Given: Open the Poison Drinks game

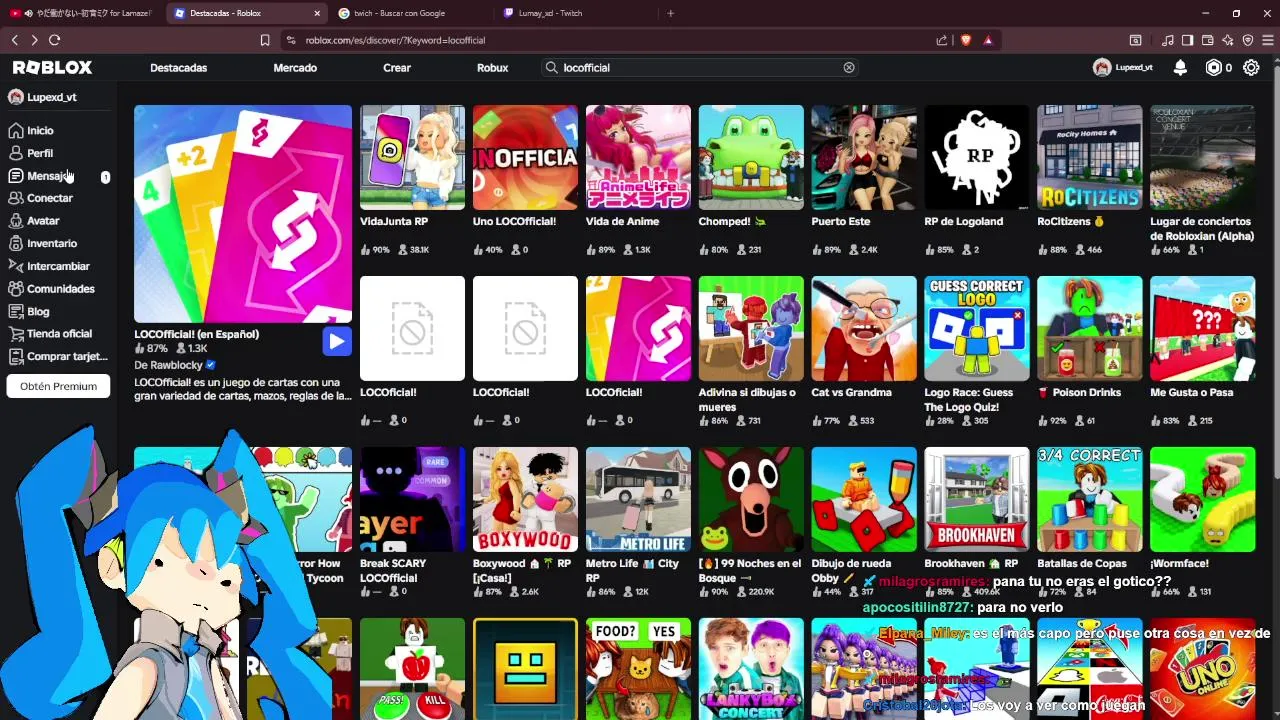Looking at the screenshot, I should pyautogui.click(x=1090, y=328).
